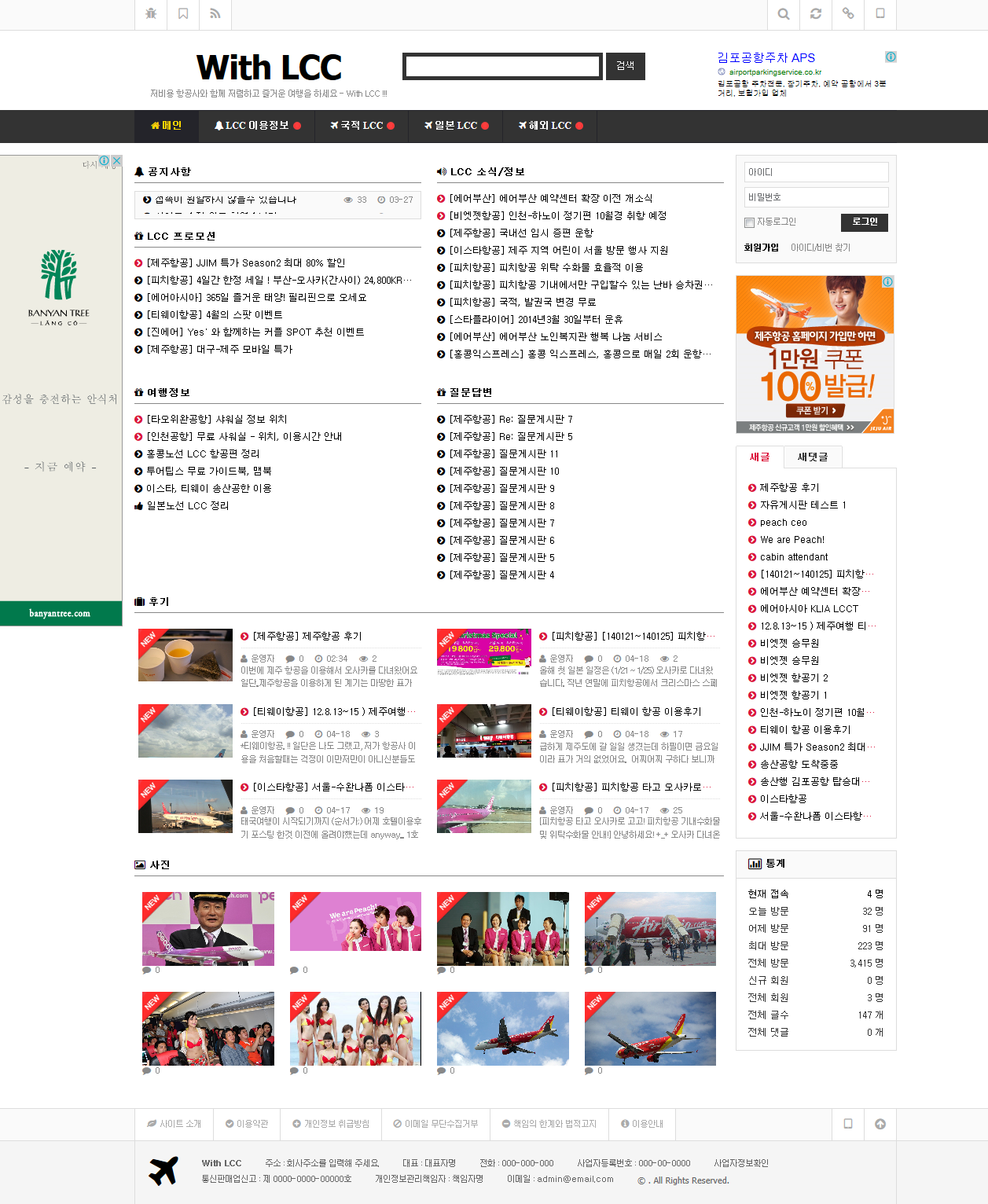Click the info icon on Jeju Air banner

(887, 281)
